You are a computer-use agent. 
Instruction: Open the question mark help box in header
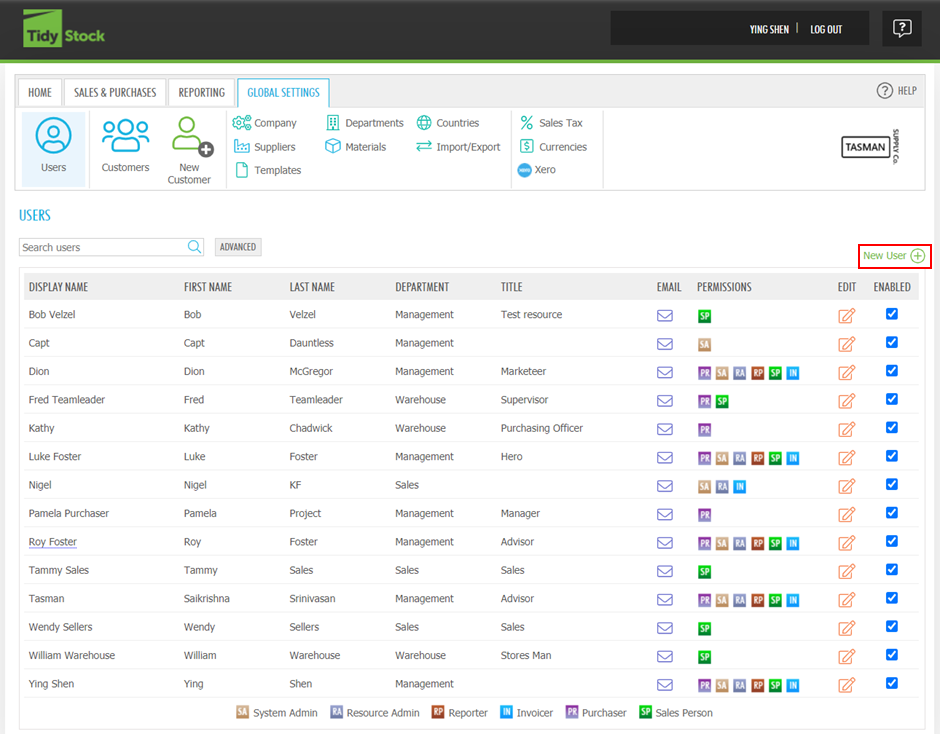tap(902, 29)
